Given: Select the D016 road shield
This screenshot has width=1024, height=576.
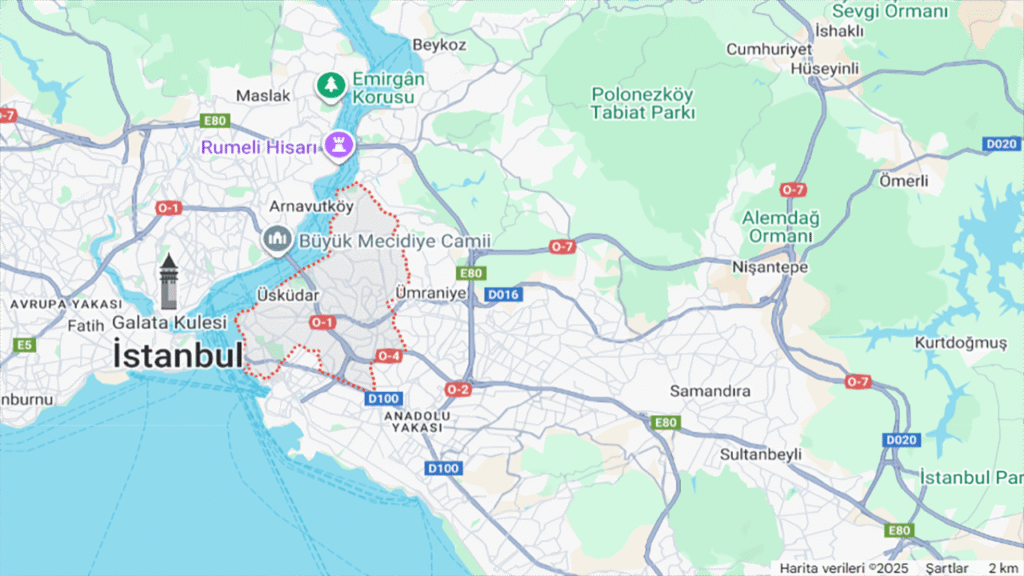Looking at the screenshot, I should (504, 295).
